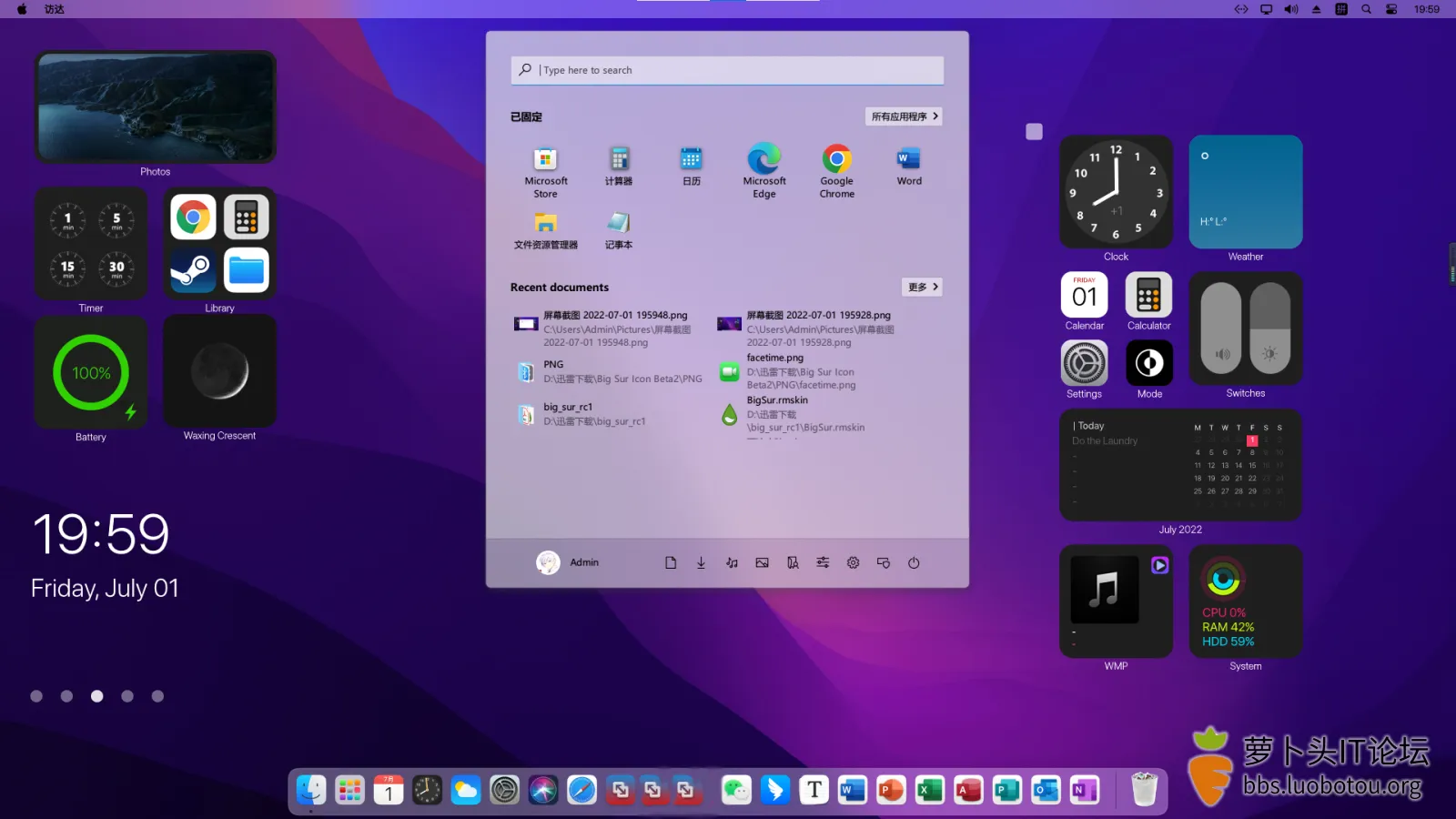Open the Clock widget

[x=1116, y=192]
